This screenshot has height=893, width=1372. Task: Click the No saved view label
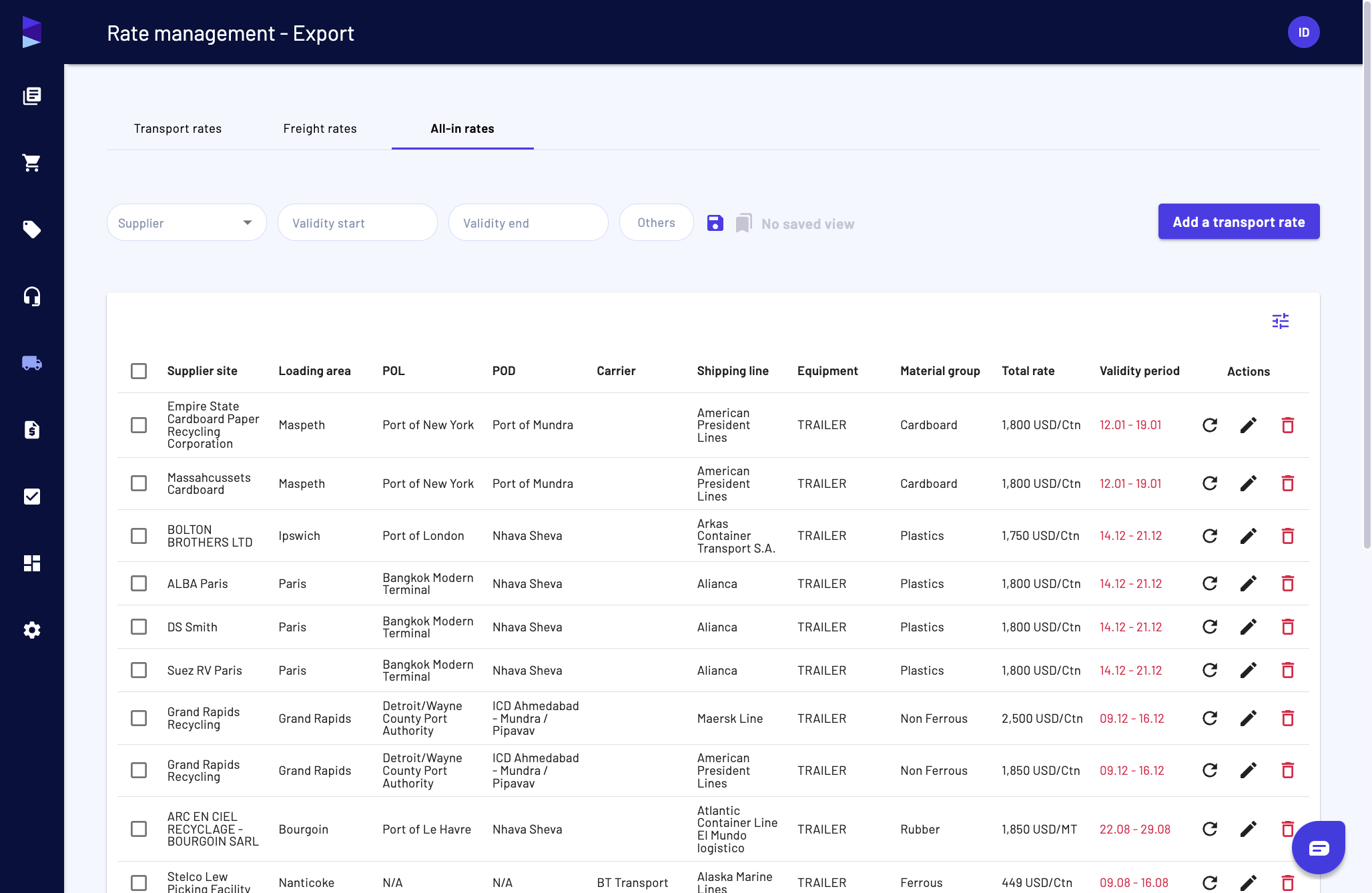pyautogui.click(x=808, y=224)
